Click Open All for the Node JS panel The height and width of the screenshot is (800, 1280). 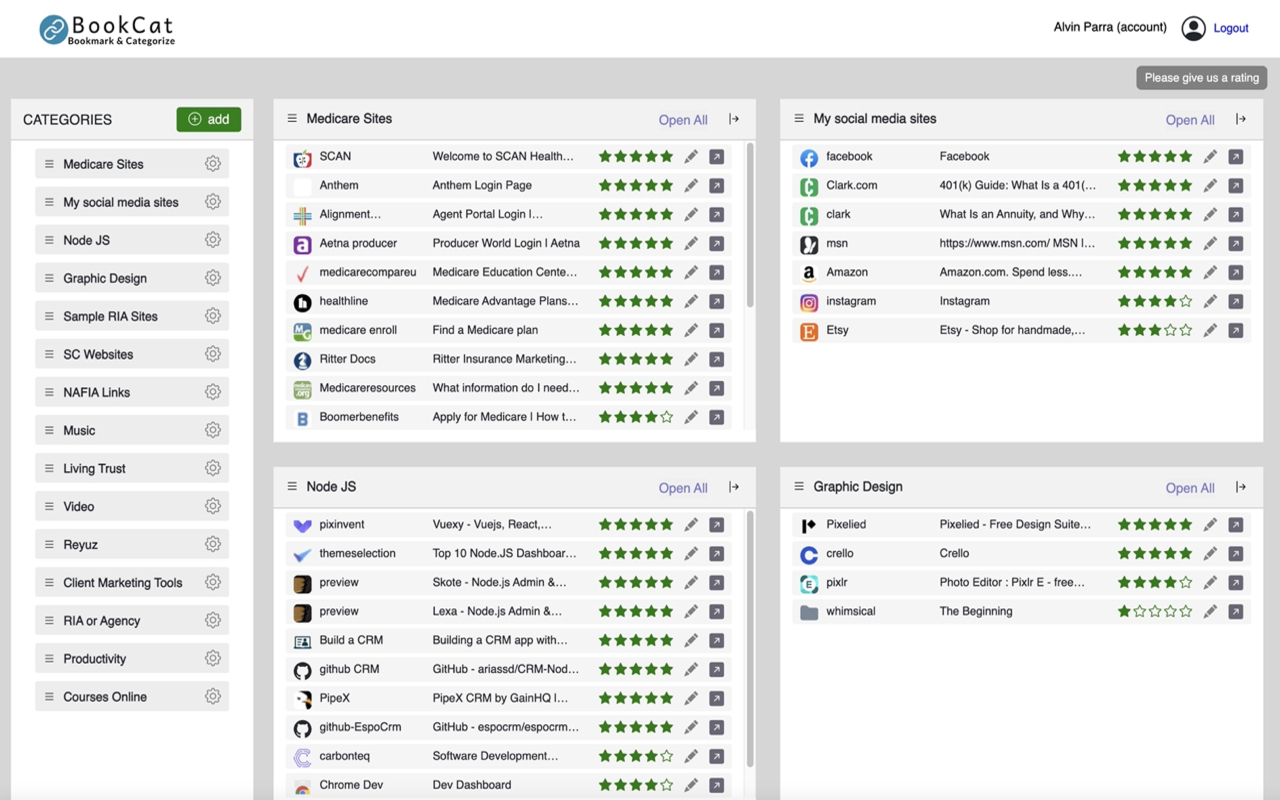(x=683, y=488)
